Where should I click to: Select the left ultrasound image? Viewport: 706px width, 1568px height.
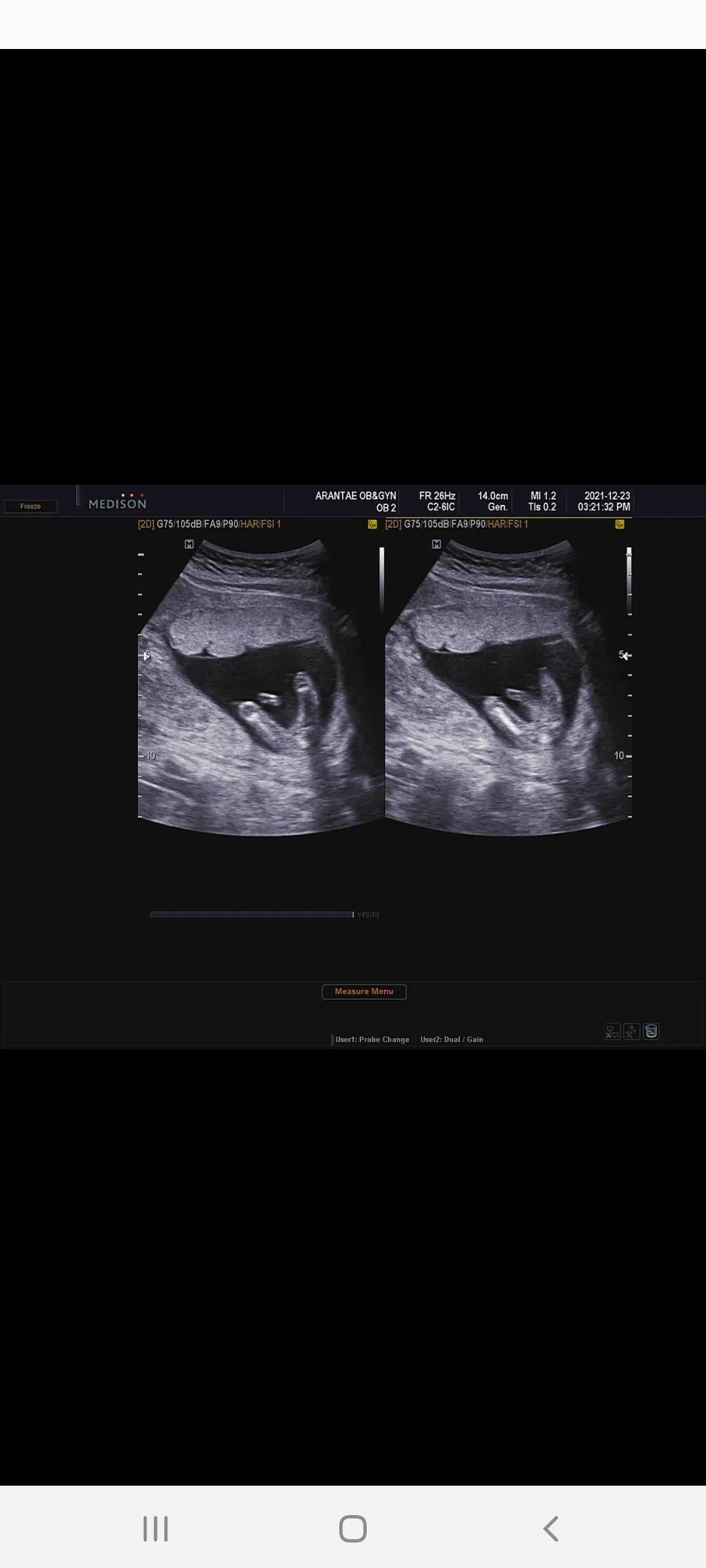260,687
